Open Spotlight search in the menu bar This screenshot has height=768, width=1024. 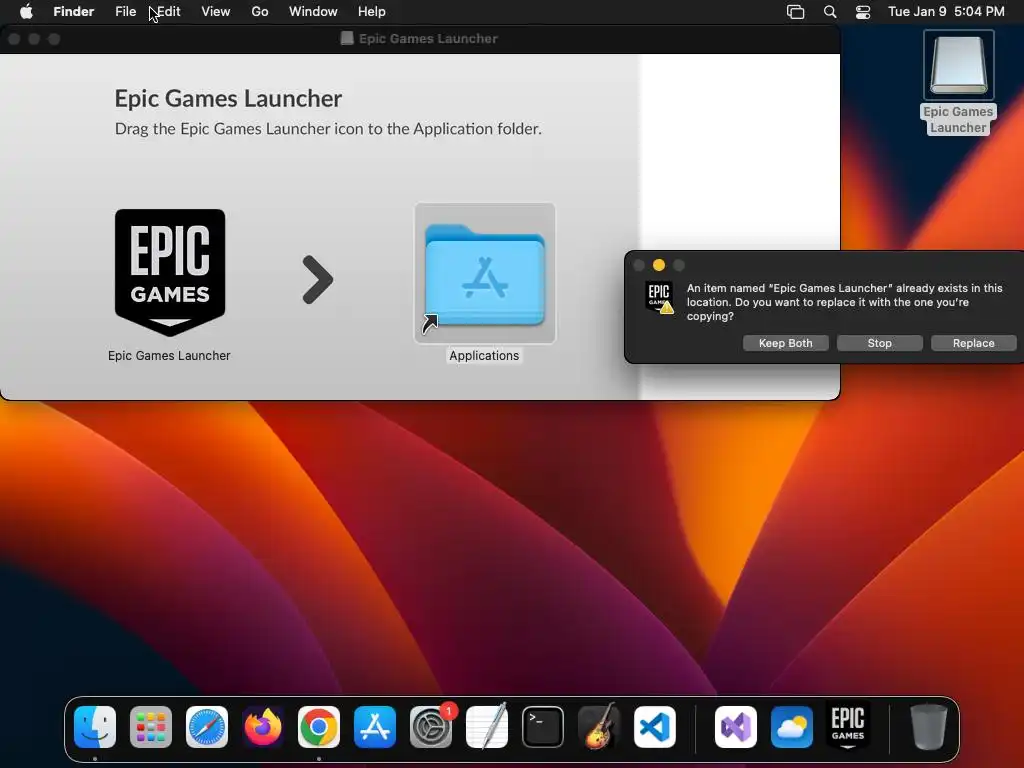[x=830, y=12]
